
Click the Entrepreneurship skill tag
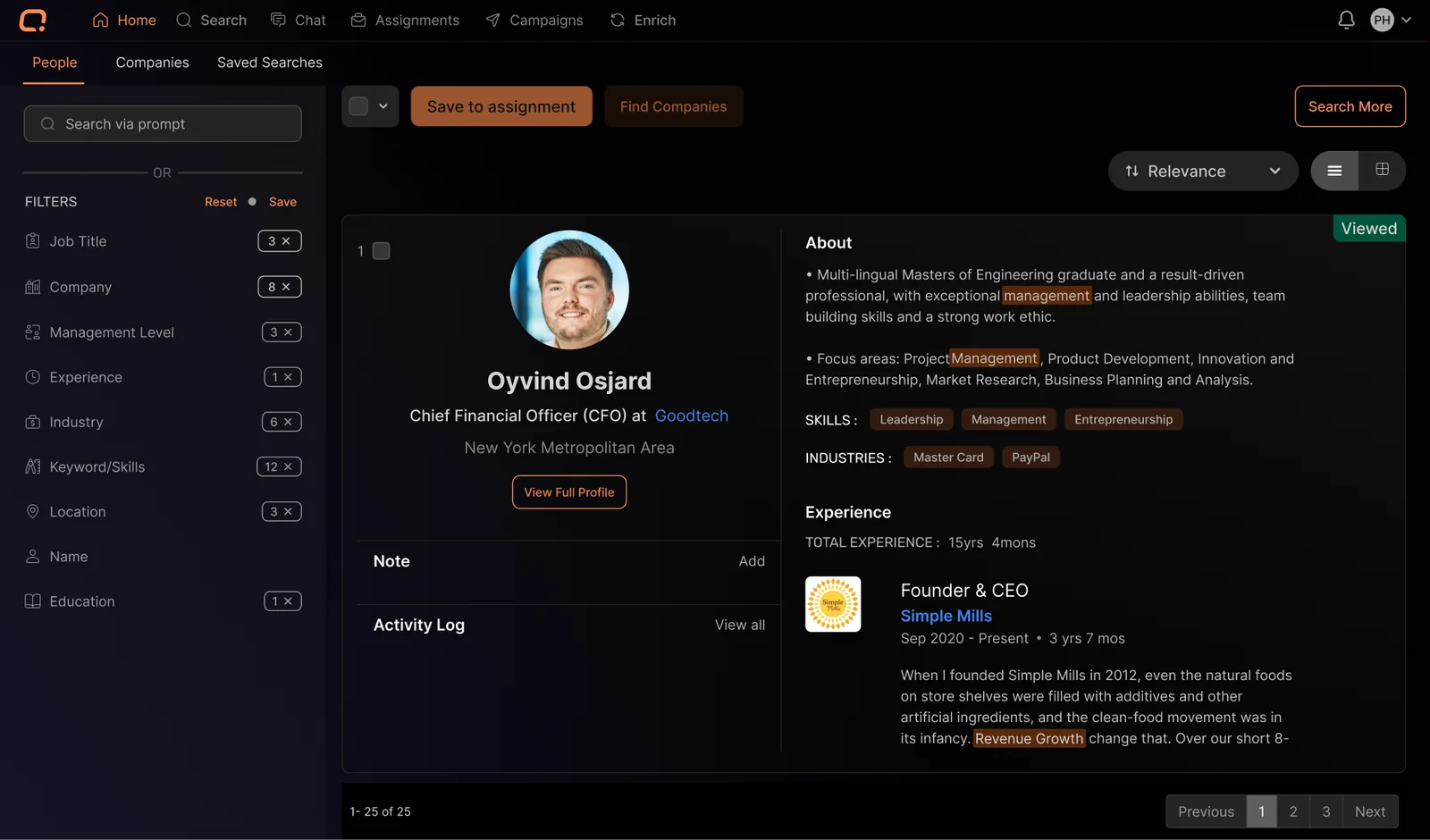click(x=1123, y=419)
